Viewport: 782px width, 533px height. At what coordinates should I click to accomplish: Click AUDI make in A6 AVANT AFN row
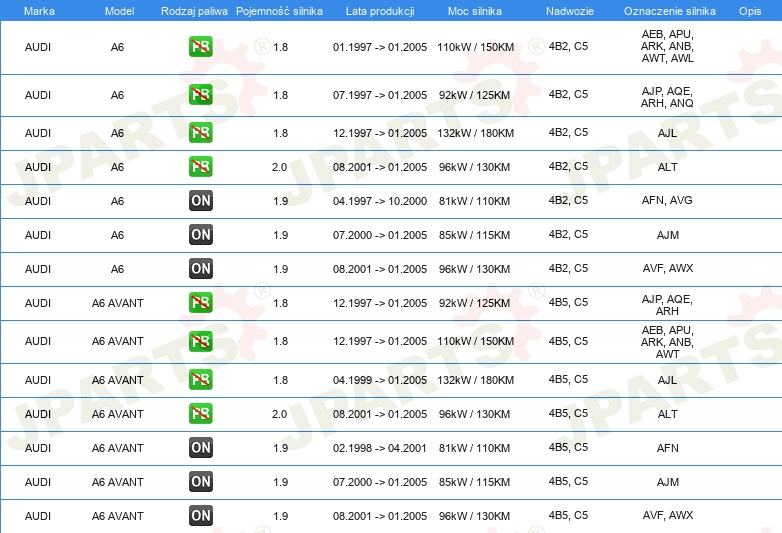(38, 448)
